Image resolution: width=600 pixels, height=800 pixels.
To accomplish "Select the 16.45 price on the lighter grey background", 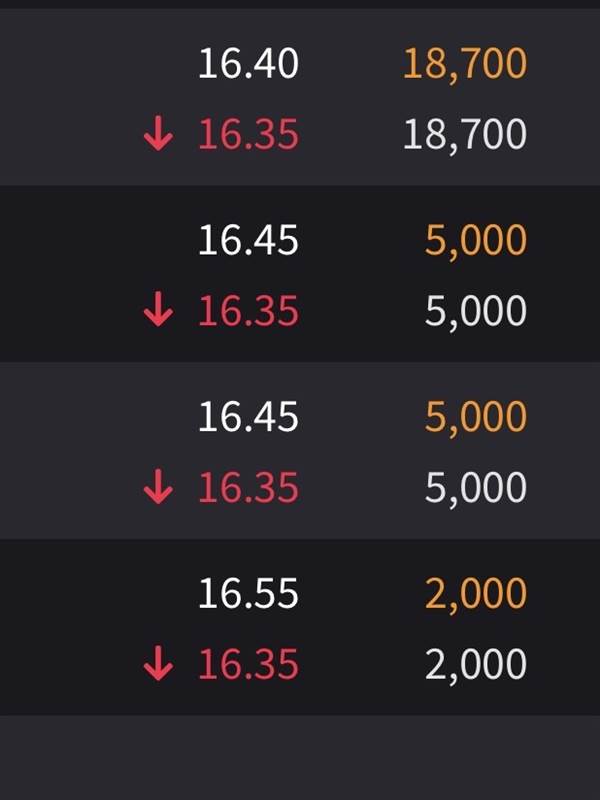I will click(x=248, y=416).
